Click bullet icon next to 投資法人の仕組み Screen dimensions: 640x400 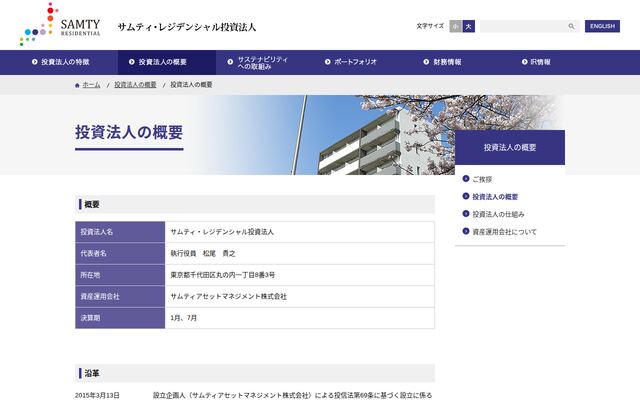pyautogui.click(x=466, y=213)
